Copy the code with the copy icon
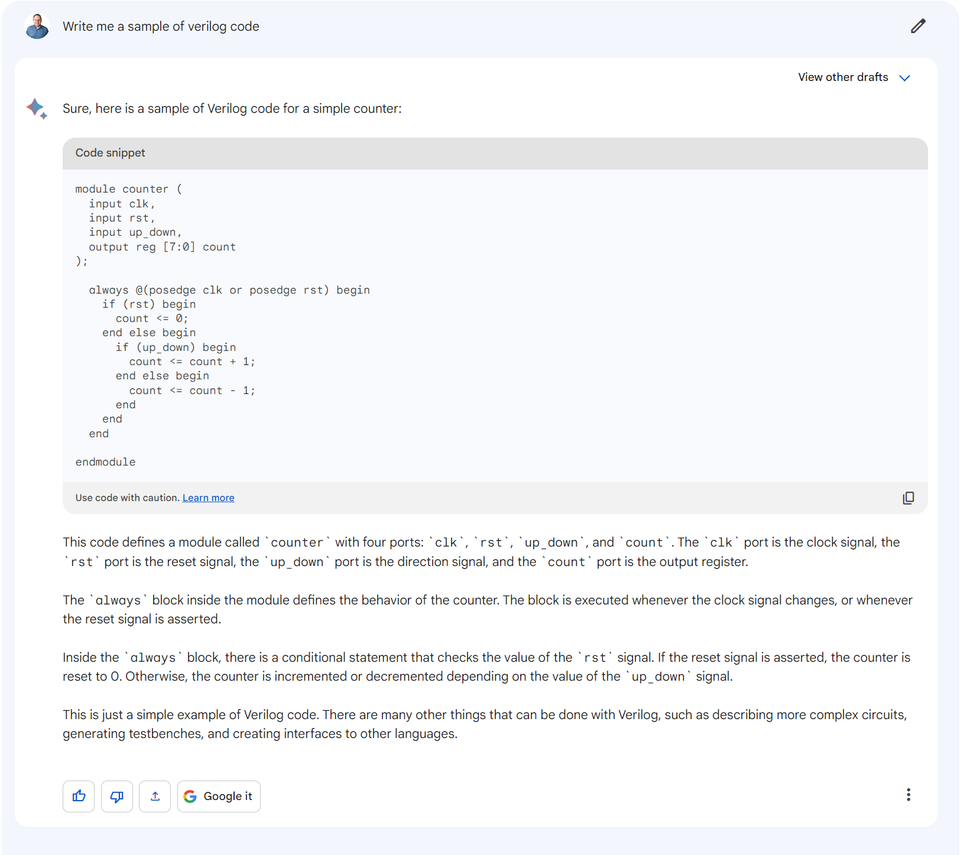The height and width of the screenshot is (855, 970). 908,498
